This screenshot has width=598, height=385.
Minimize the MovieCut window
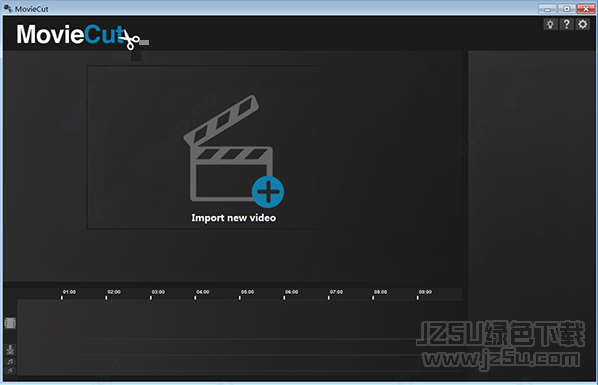(548, 8)
